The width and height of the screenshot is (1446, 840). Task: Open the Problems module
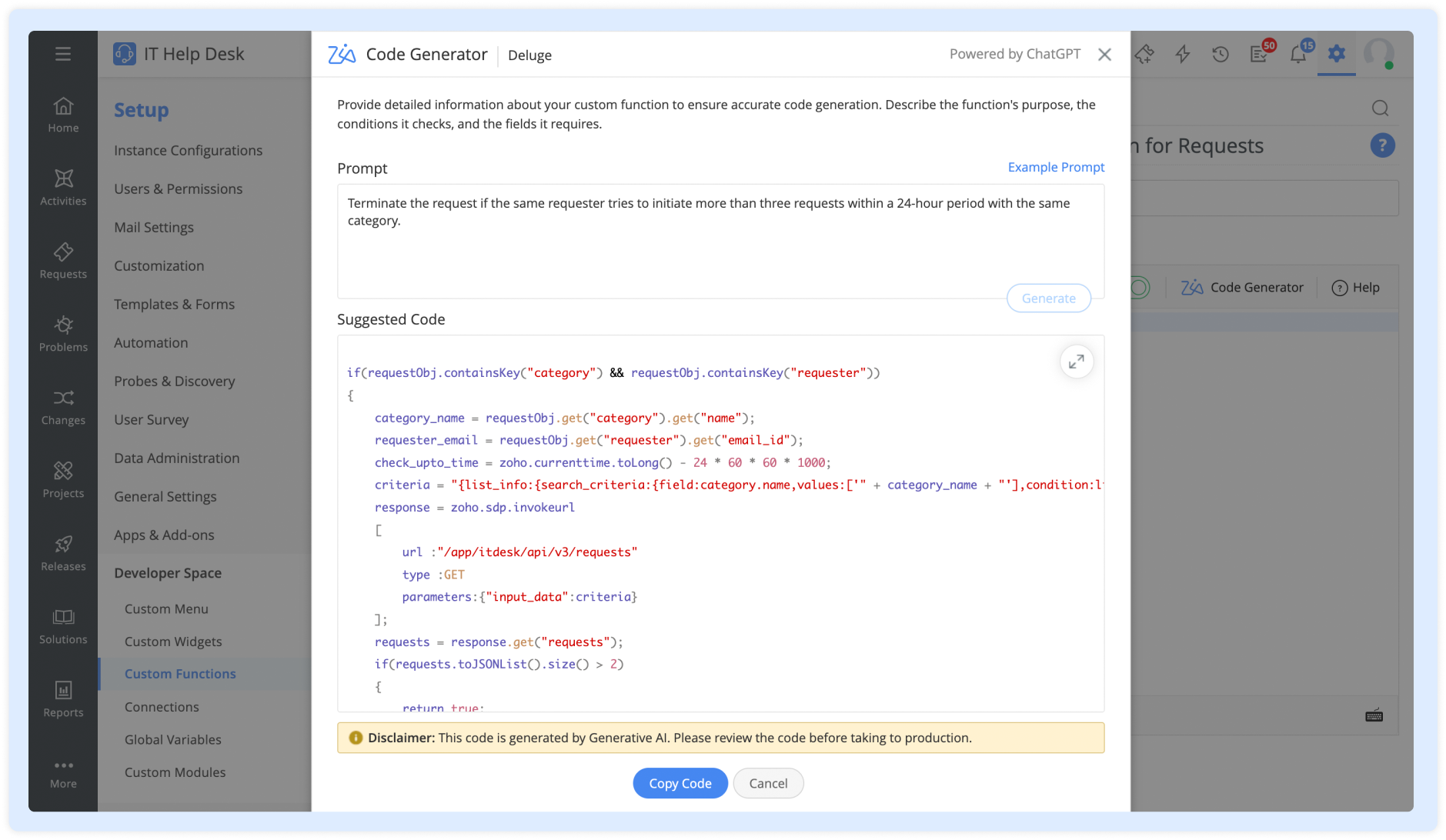(63, 334)
